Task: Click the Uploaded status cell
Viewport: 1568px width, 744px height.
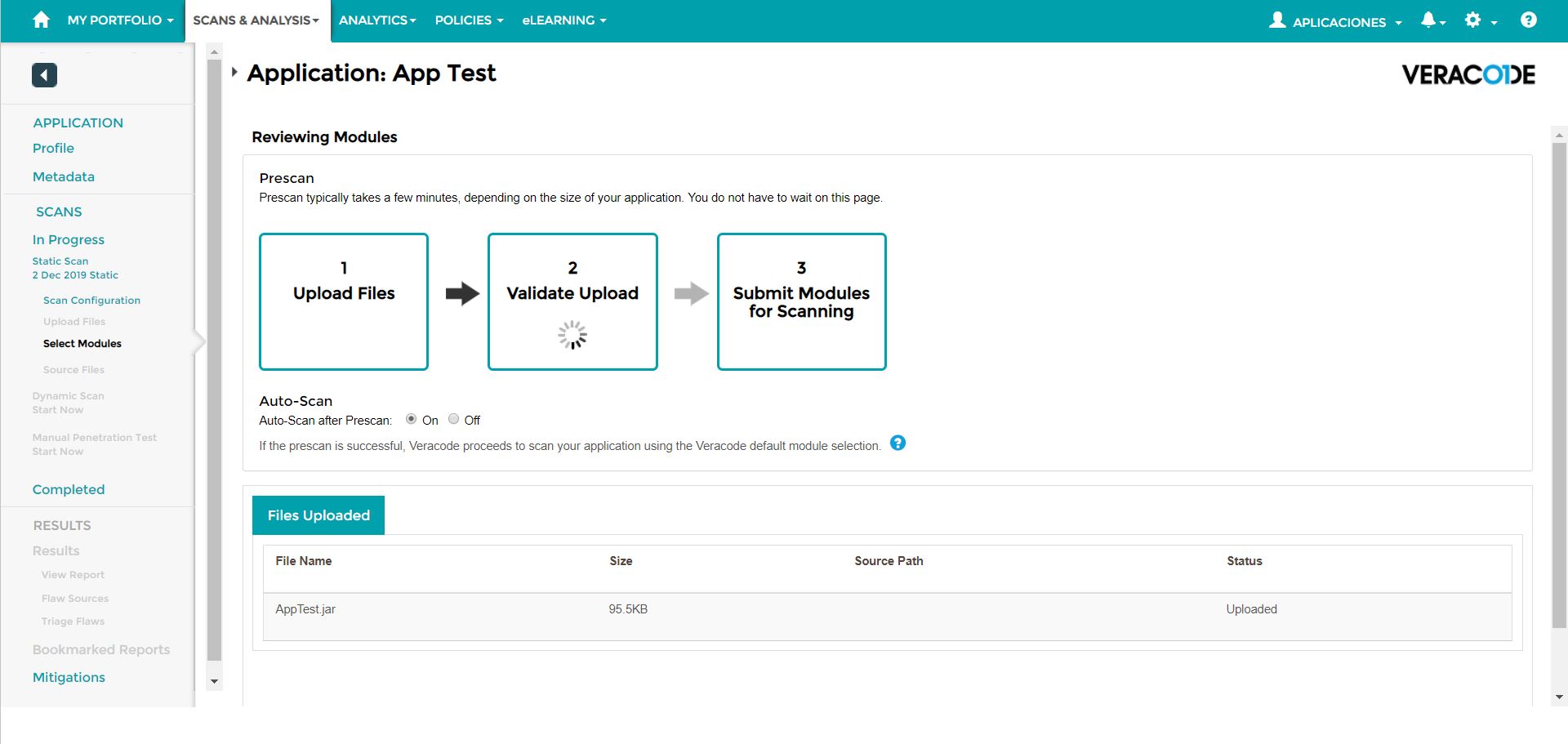Action: [1251, 609]
